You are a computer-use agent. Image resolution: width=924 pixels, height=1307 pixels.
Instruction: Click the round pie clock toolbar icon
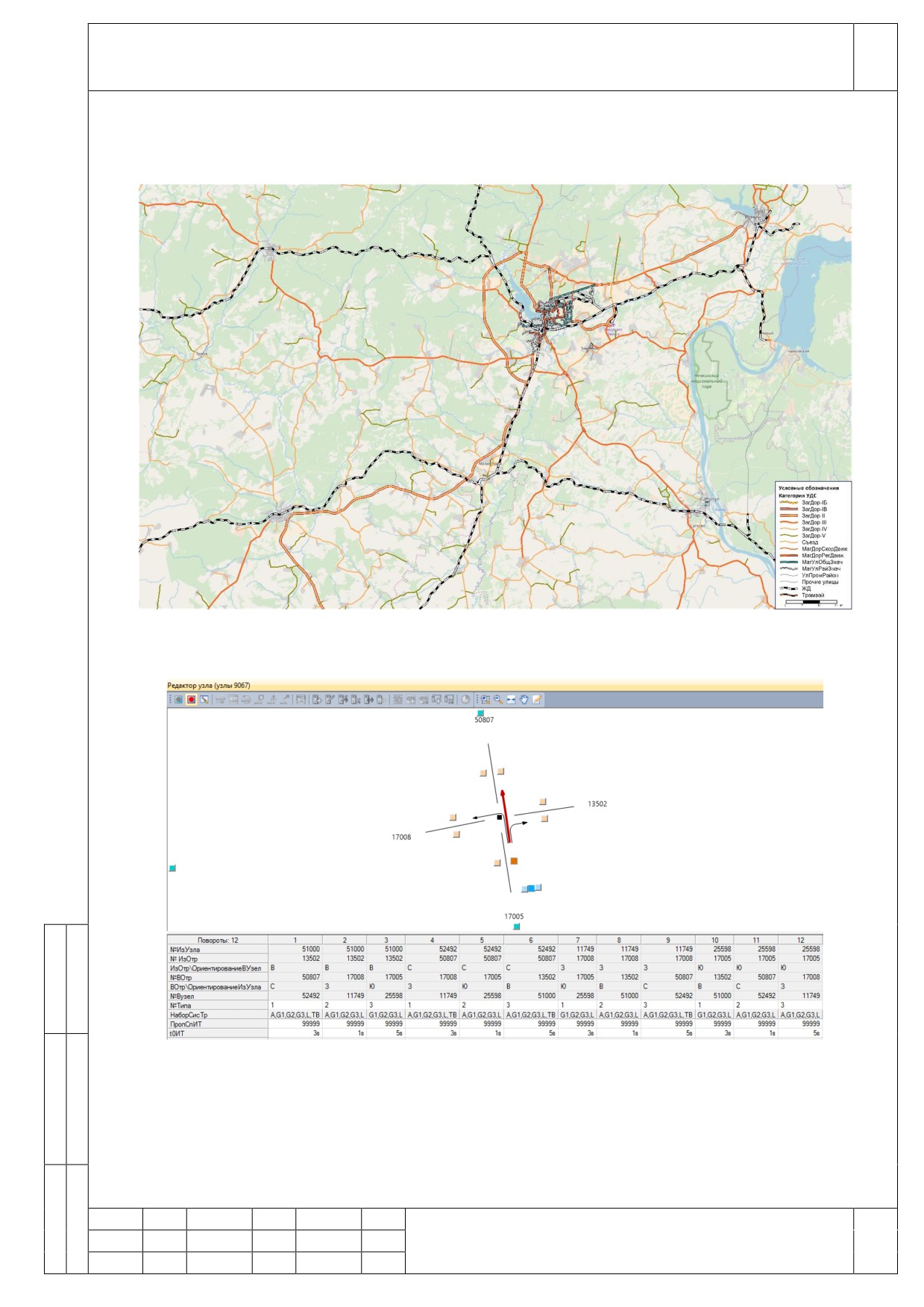pos(466,699)
